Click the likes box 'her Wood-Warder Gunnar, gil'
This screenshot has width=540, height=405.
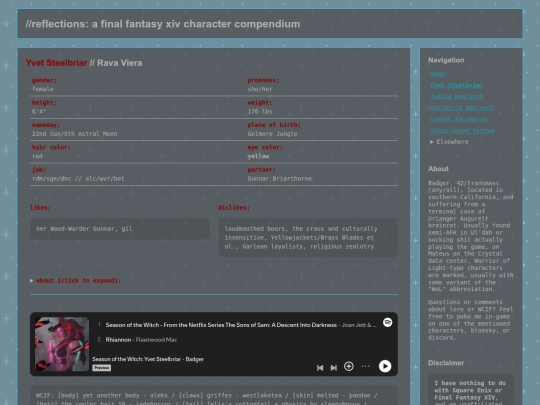point(120,229)
